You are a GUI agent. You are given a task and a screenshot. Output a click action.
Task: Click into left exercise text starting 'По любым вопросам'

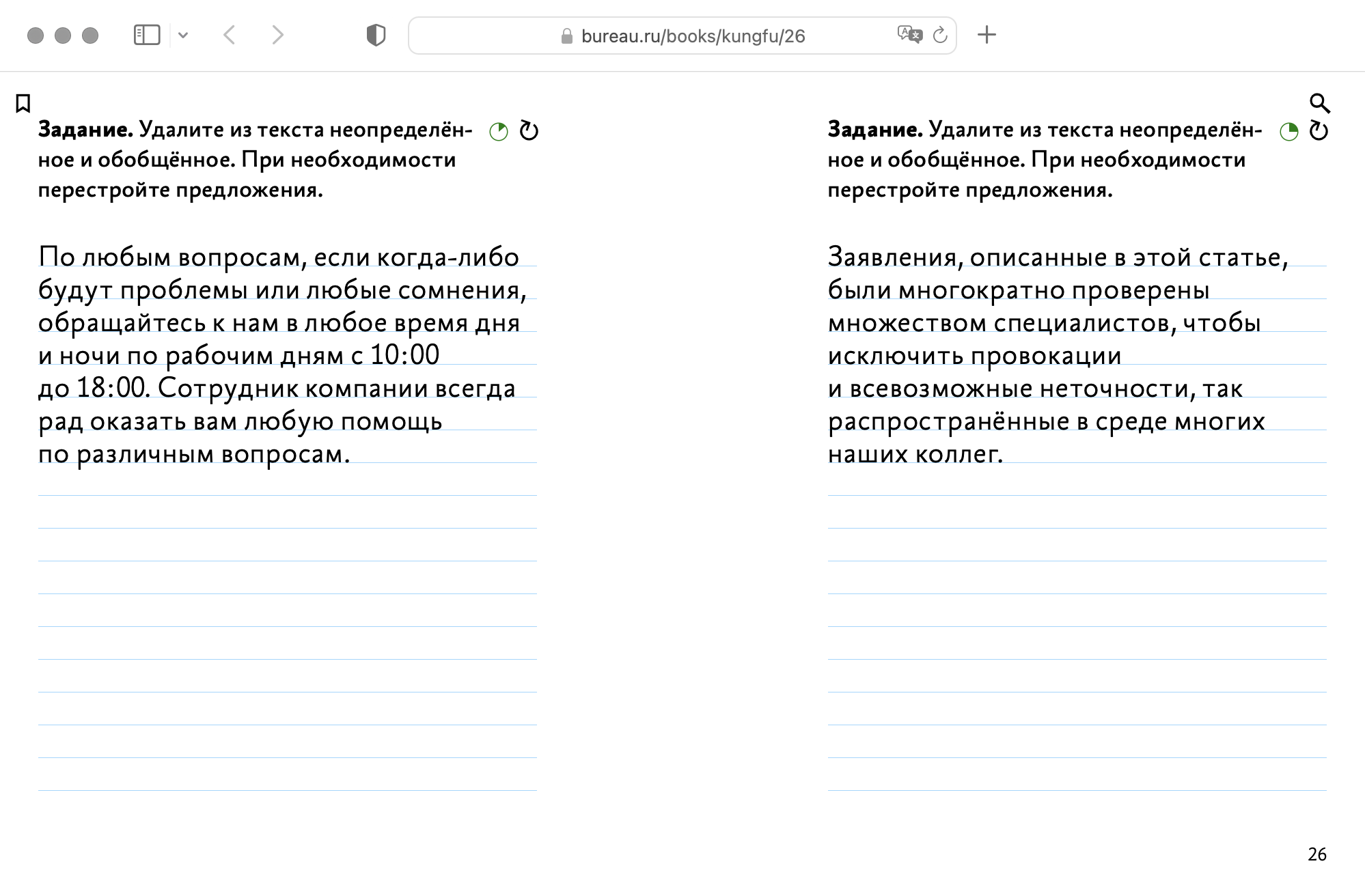pos(287,355)
